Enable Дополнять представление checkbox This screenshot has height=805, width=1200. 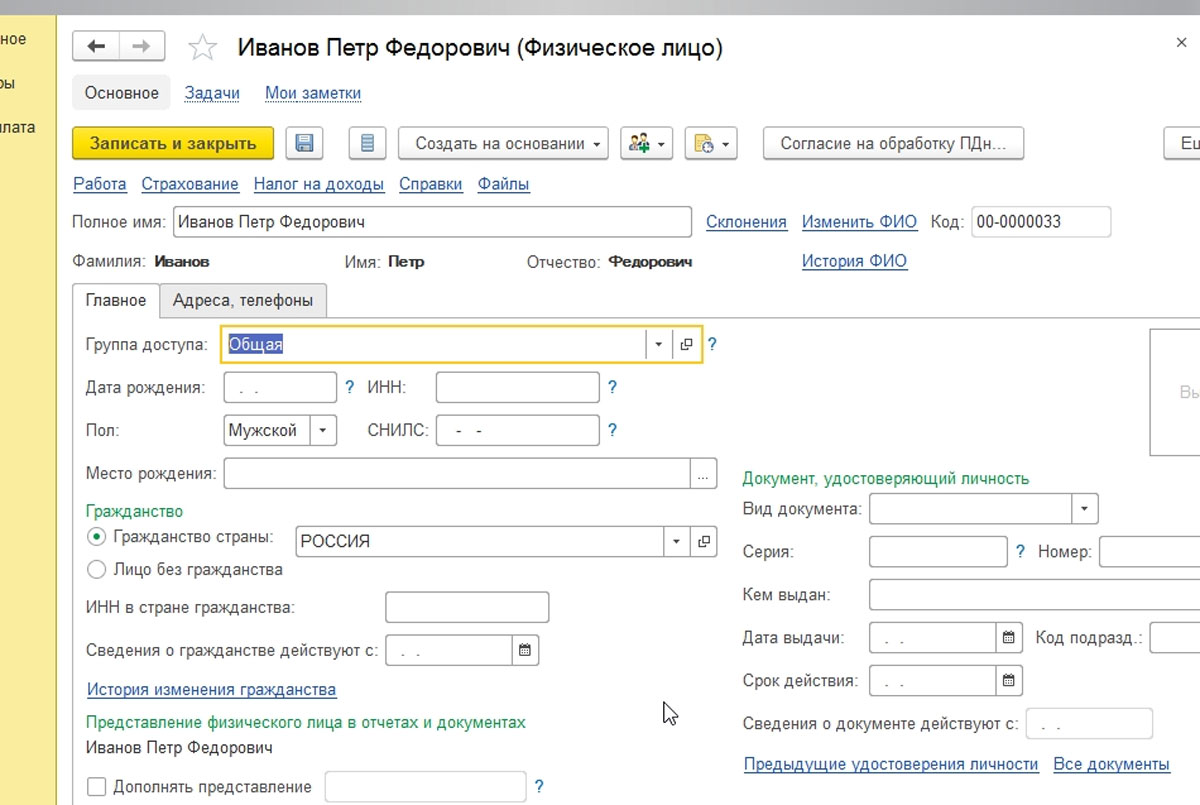(97, 787)
